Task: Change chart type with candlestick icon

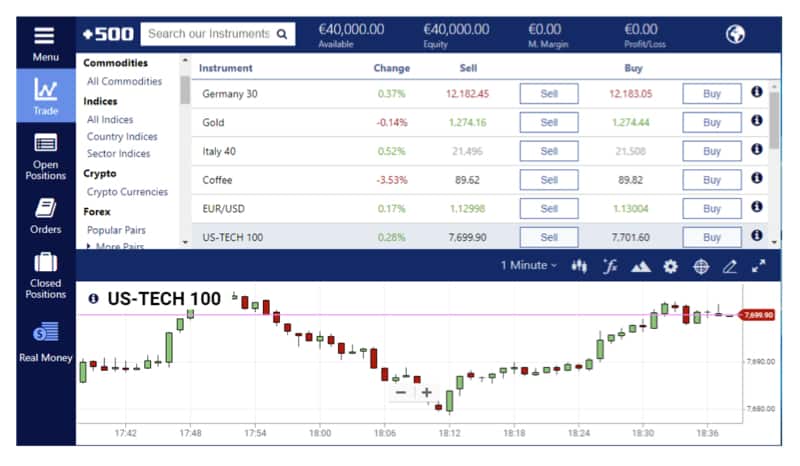Action: tap(579, 266)
